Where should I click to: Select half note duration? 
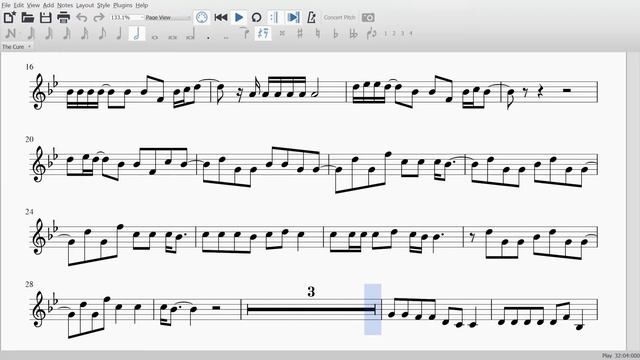pos(137,33)
